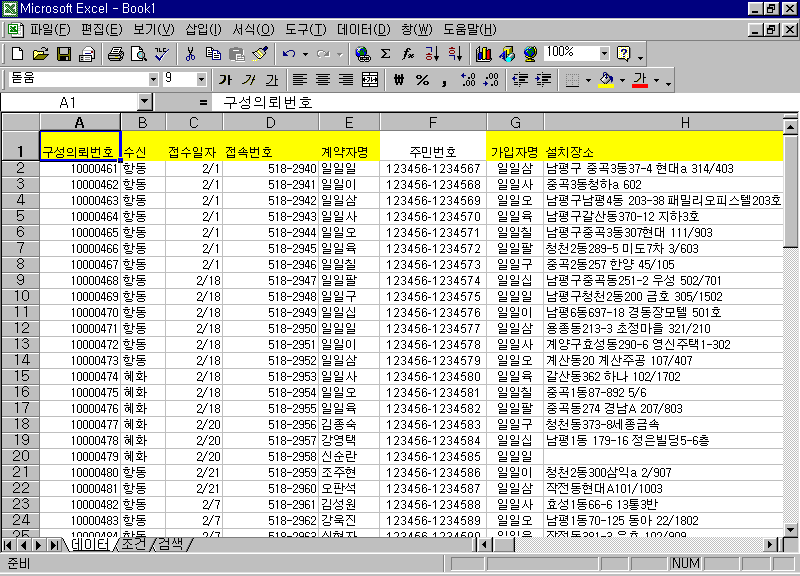Click the A1 Name Box field
Image resolution: width=800 pixels, height=576 pixels.
click(69, 103)
